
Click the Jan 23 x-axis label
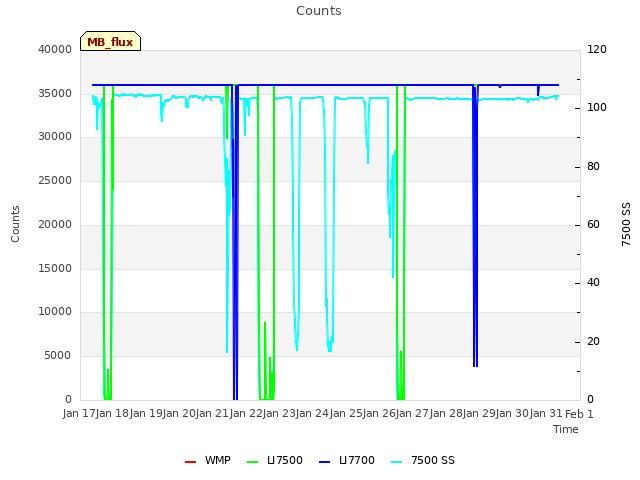(279, 413)
